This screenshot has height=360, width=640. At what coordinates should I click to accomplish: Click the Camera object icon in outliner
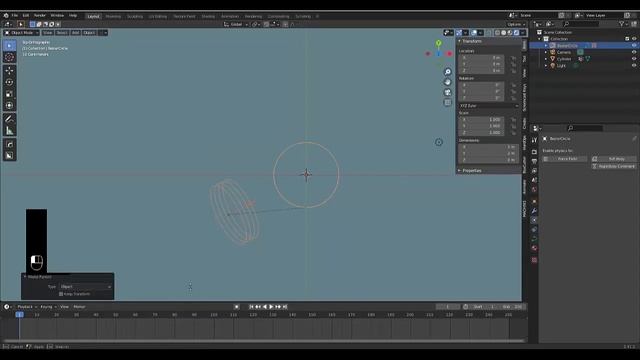pos(553,52)
